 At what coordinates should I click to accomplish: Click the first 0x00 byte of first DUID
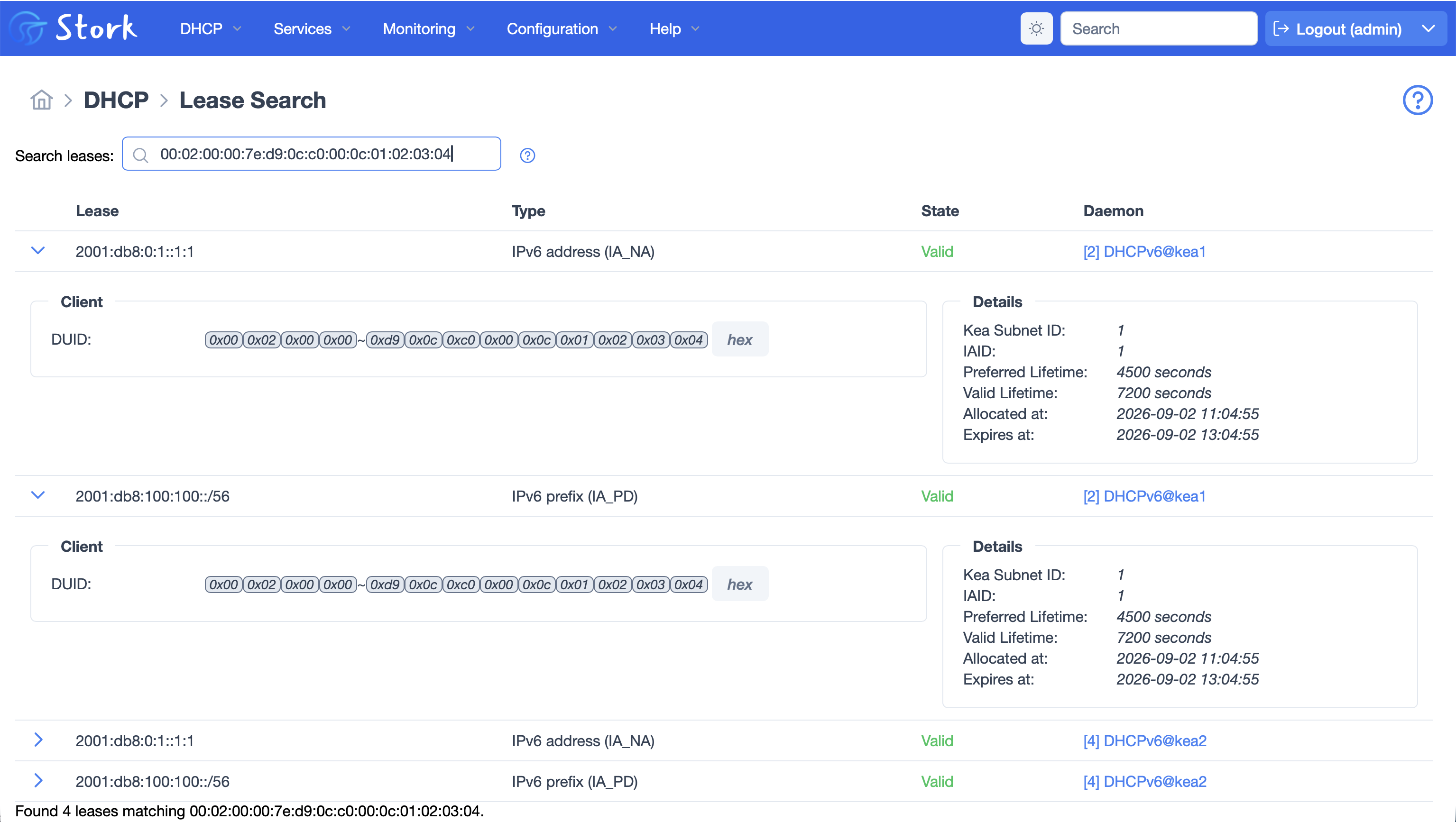(x=223, y=339)
